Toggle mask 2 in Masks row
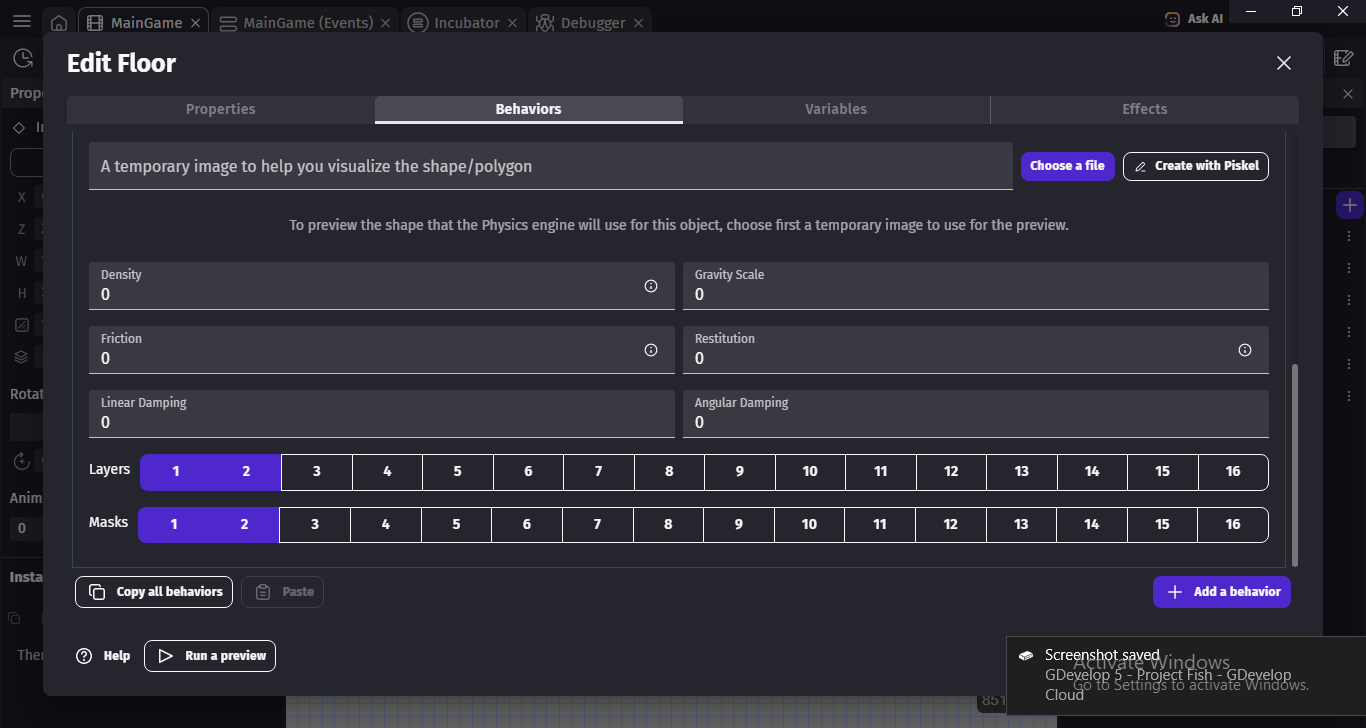 [244, 525]
